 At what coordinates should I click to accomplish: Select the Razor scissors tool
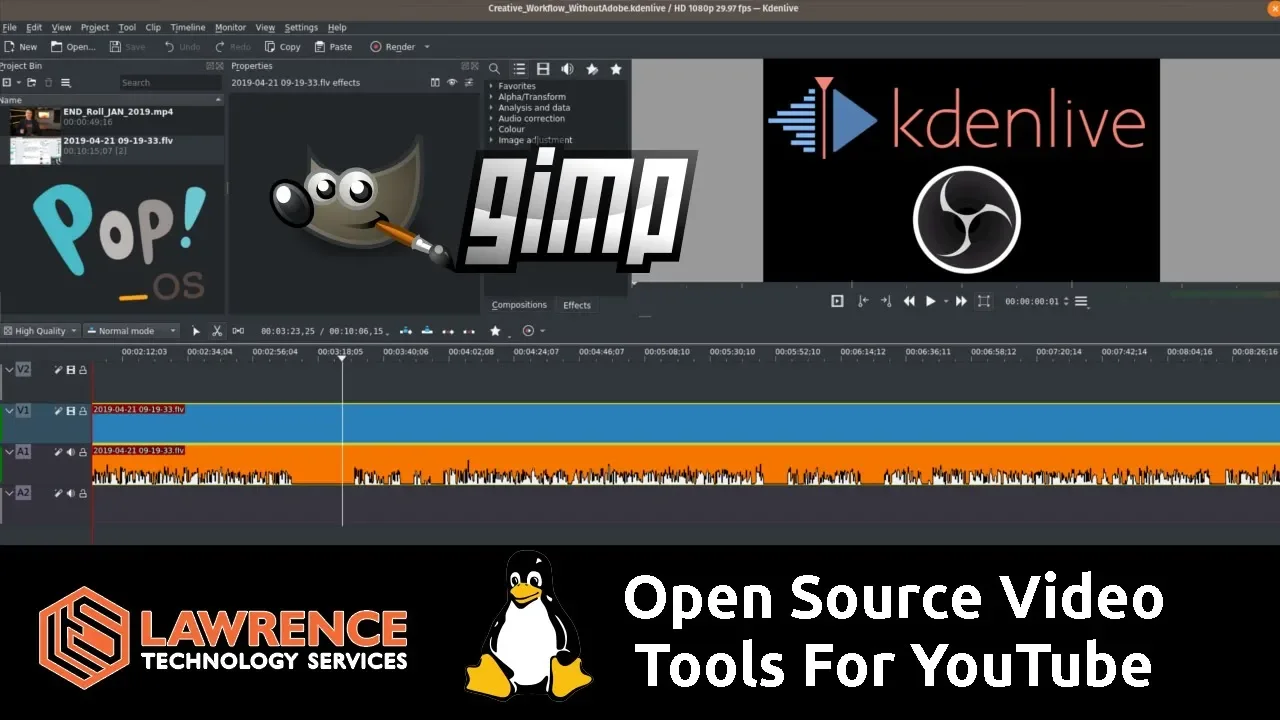(x=217, y=331)
